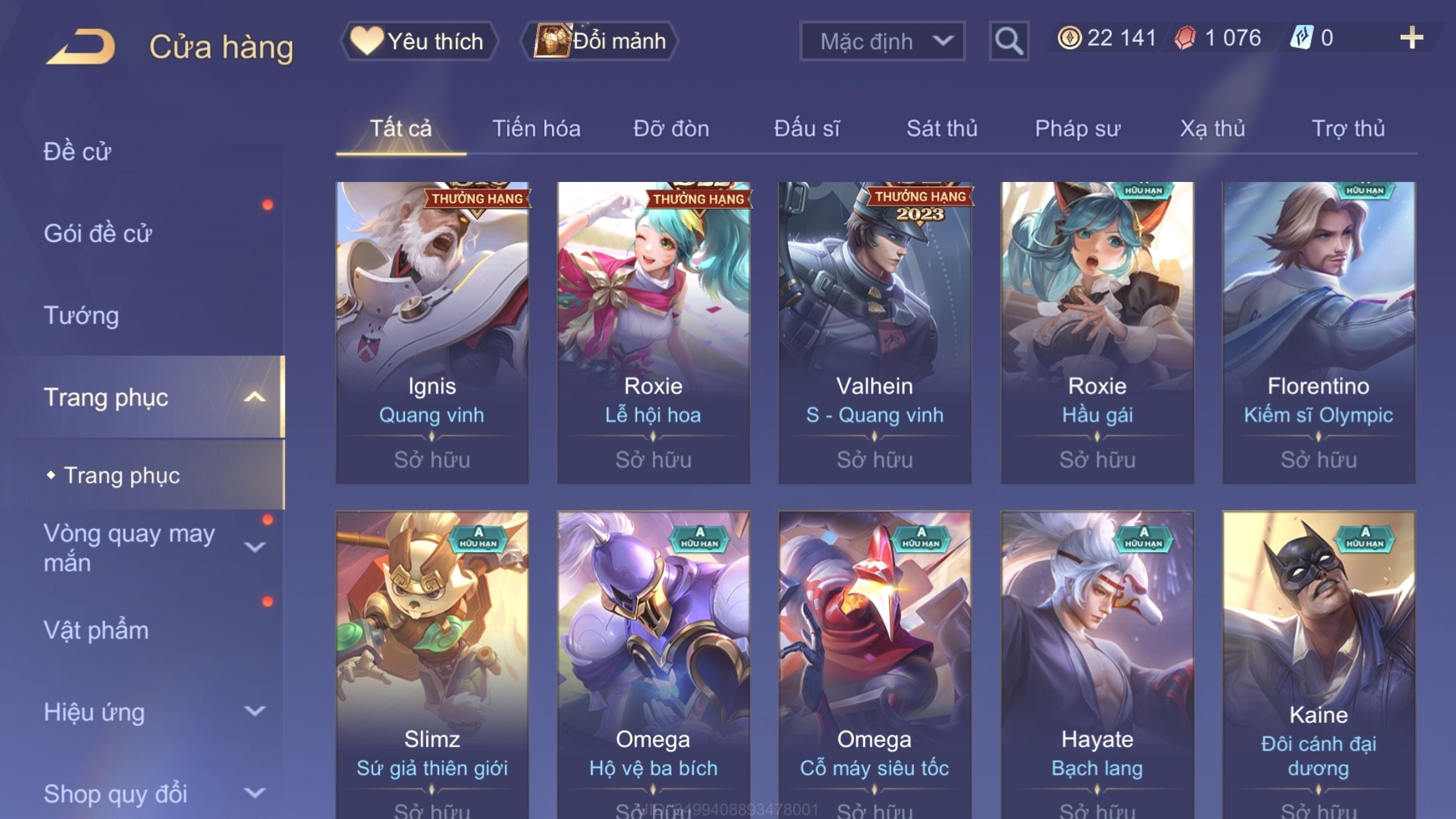Image resolution: width=1456 pixels, height=819 pixels.
Task: Select the Valhein S - Quang vinh skin card
Action: point(874,333)
